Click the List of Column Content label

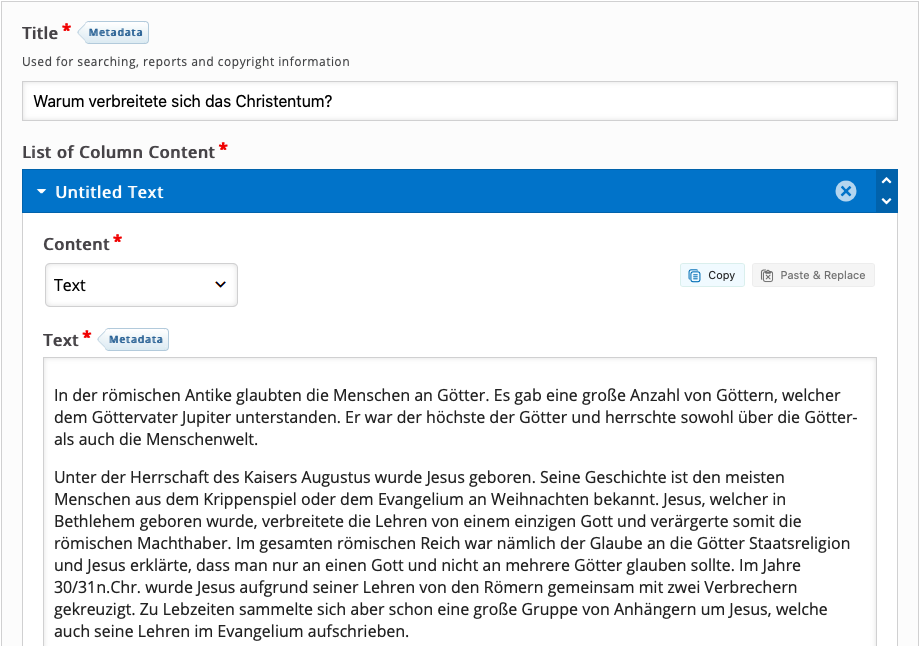click(x=118, y=152)
